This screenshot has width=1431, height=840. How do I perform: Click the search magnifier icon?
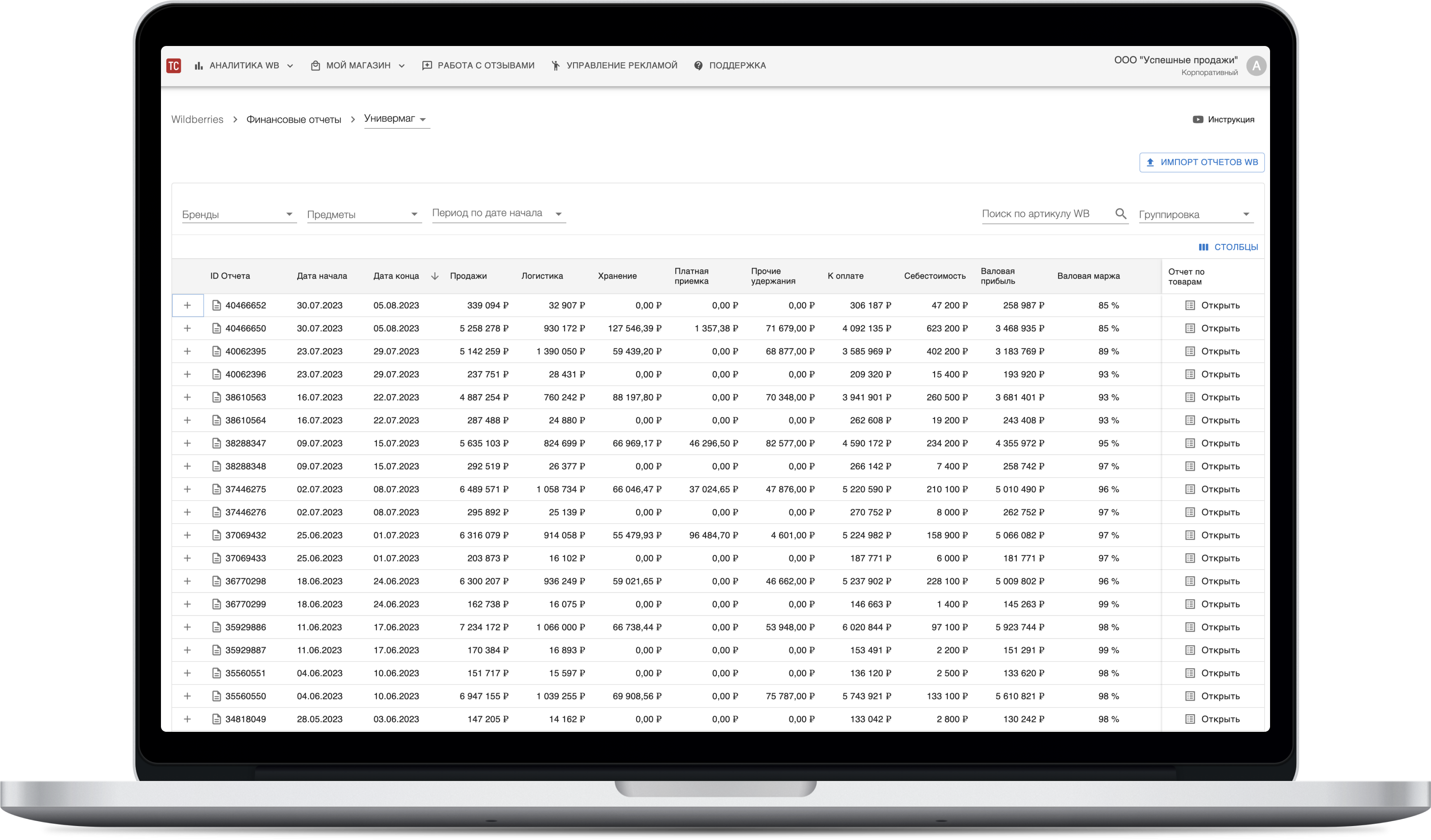tap(1120, 214)
